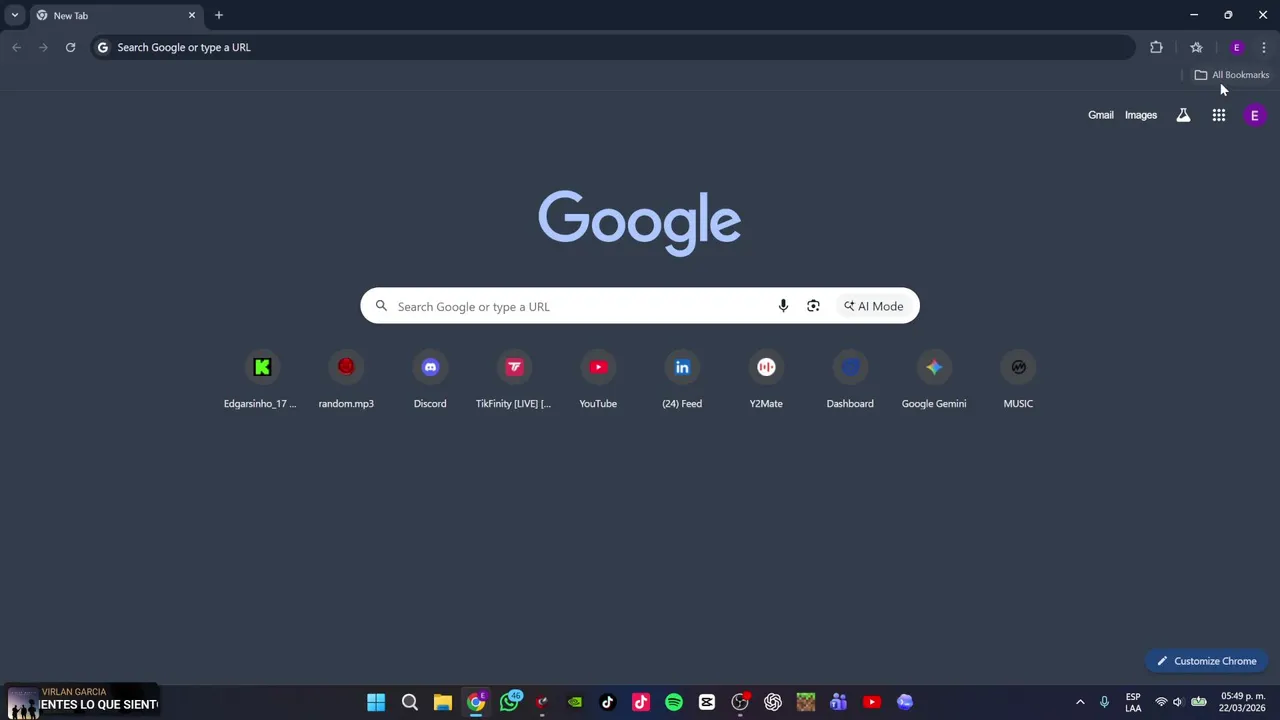The height and width of the screenshot is (720, 1280).
Task: Open the Chrome three-dot menu
Action: pyautogui.click(x=1264, y=47)
